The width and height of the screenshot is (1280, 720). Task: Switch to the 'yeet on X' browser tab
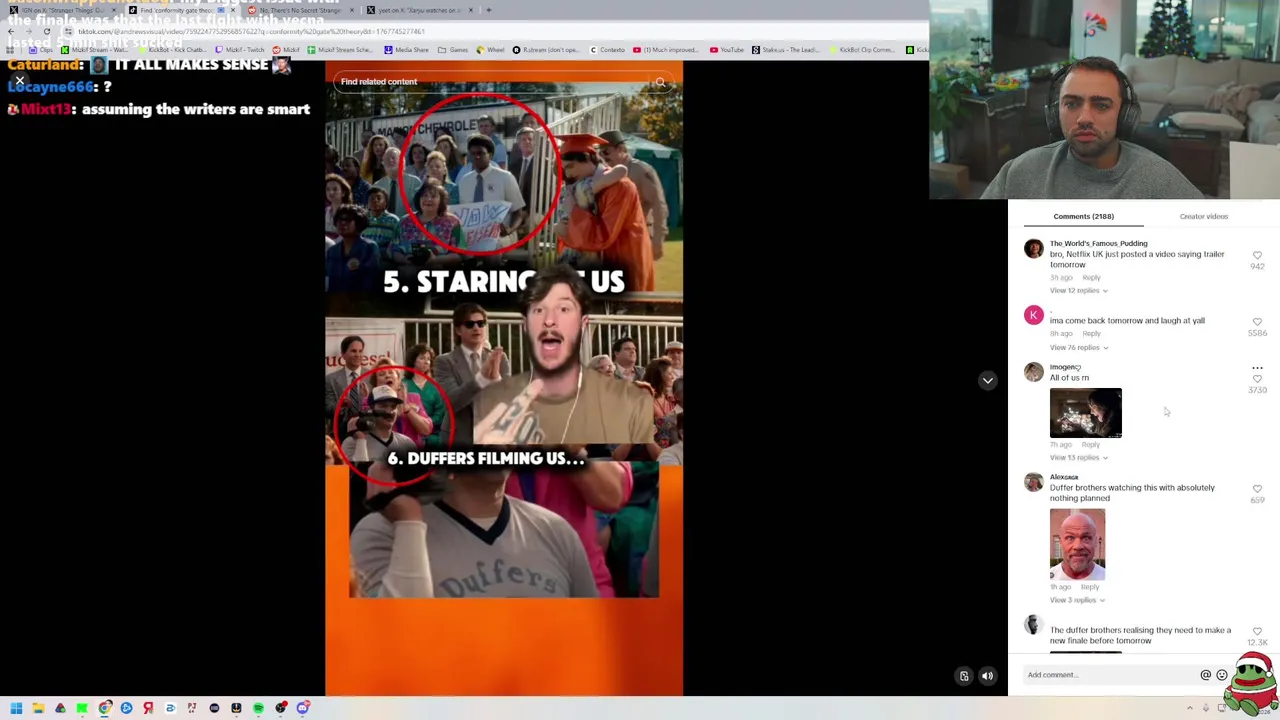pos(418,10)
